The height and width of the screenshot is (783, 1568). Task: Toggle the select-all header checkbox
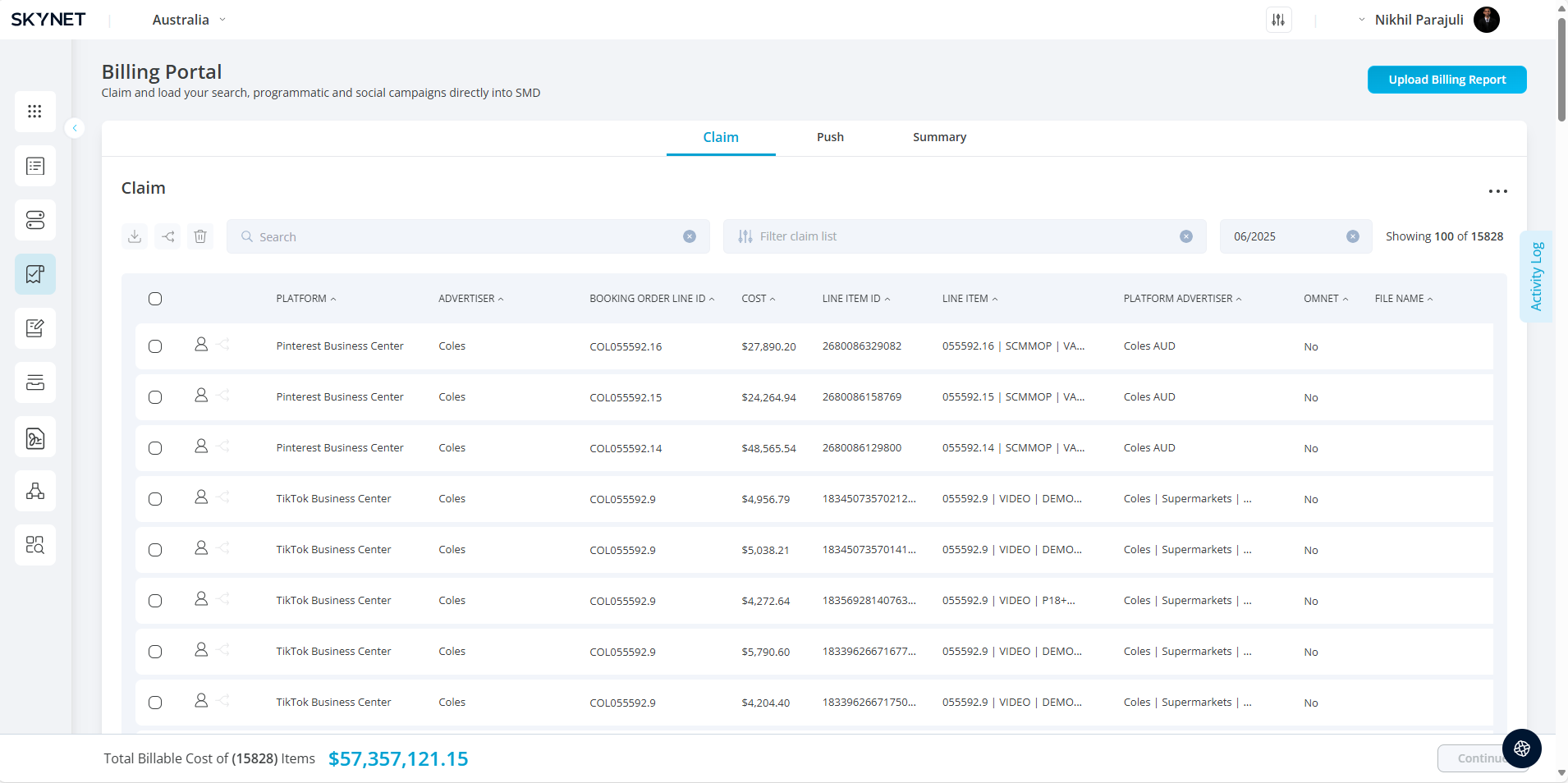[155, 299]
